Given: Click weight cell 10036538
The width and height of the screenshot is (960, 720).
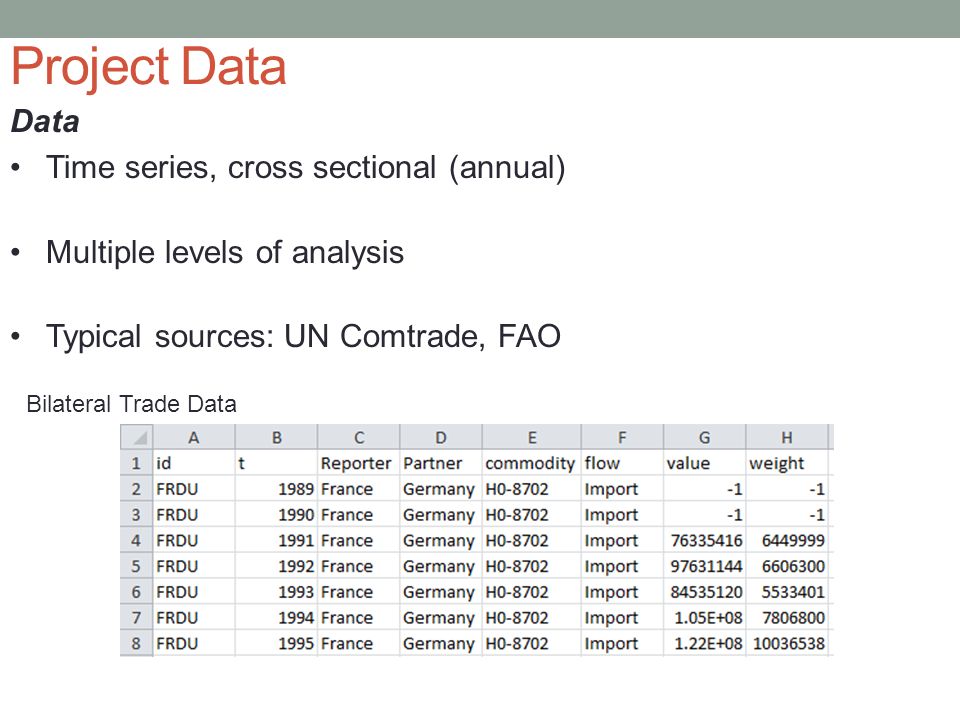Looking at the screenshot, I should [787, 643].
